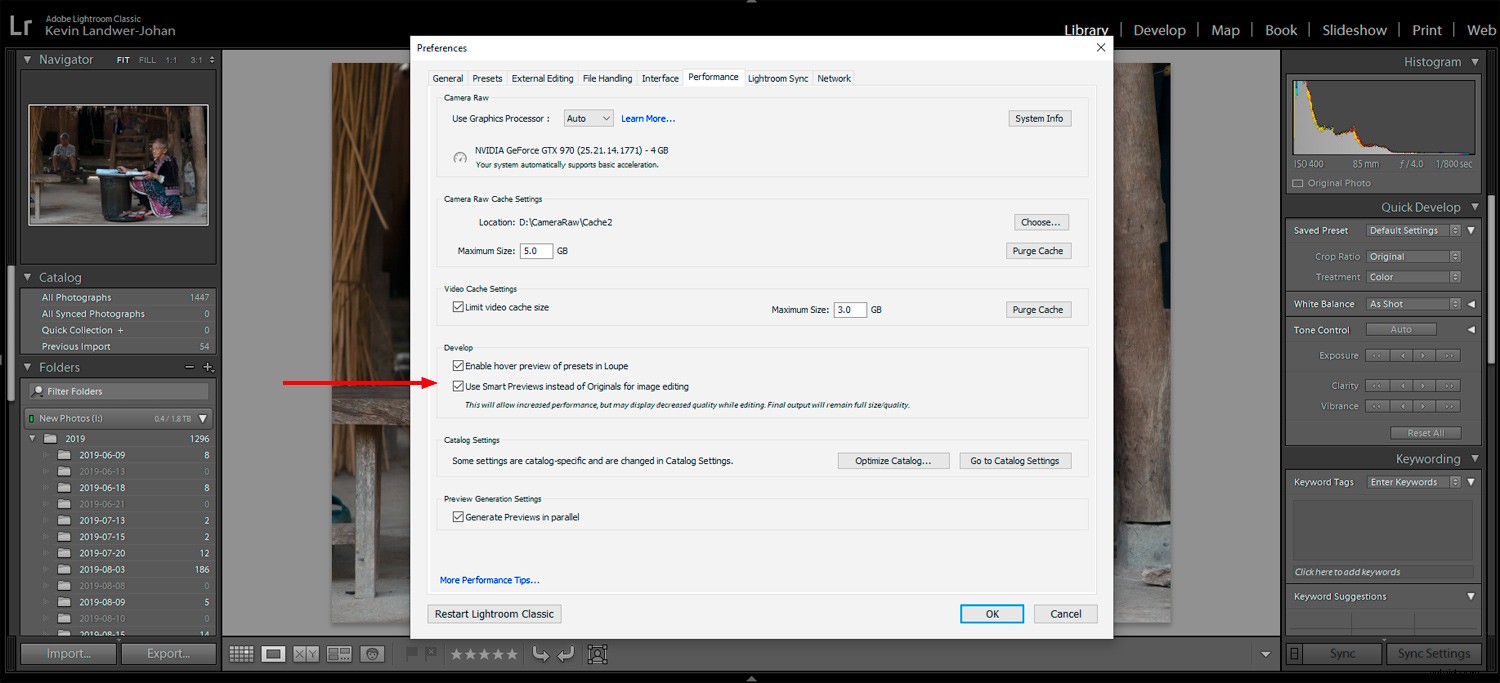Open Compare view from the toolbar

click(x=305, y=653)
